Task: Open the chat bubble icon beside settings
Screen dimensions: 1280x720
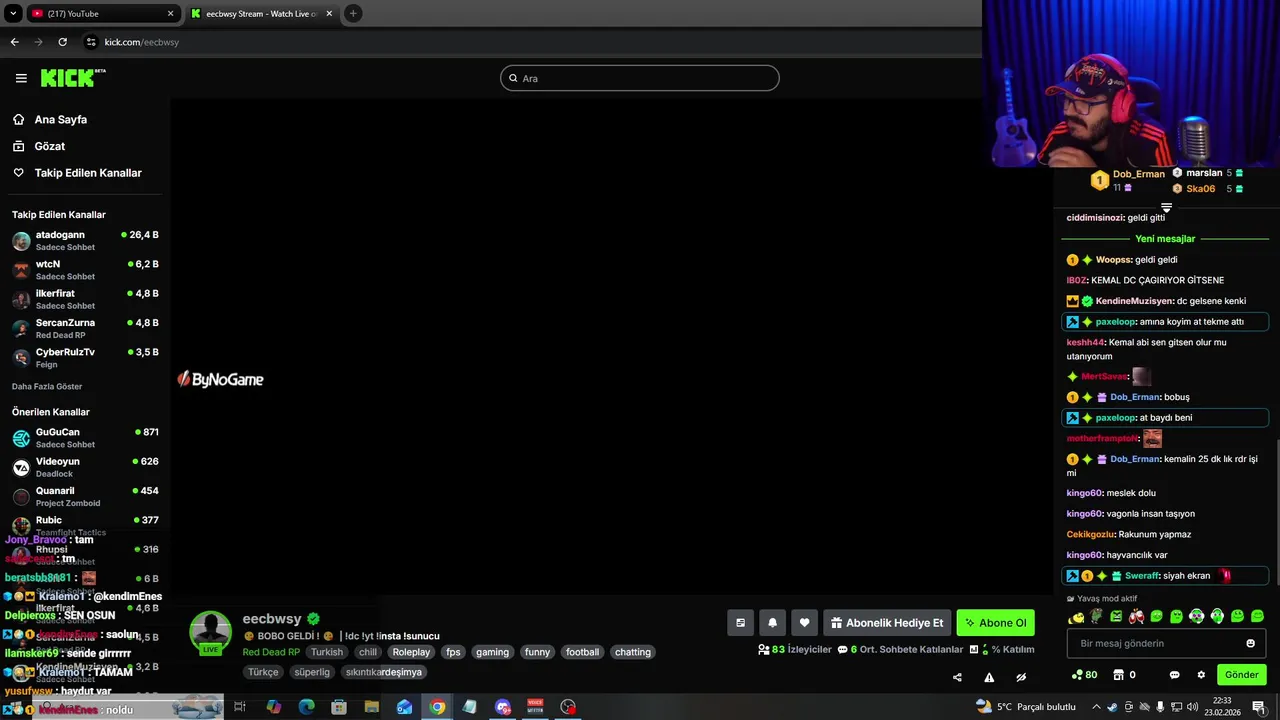Action: tap(1175, 675)
